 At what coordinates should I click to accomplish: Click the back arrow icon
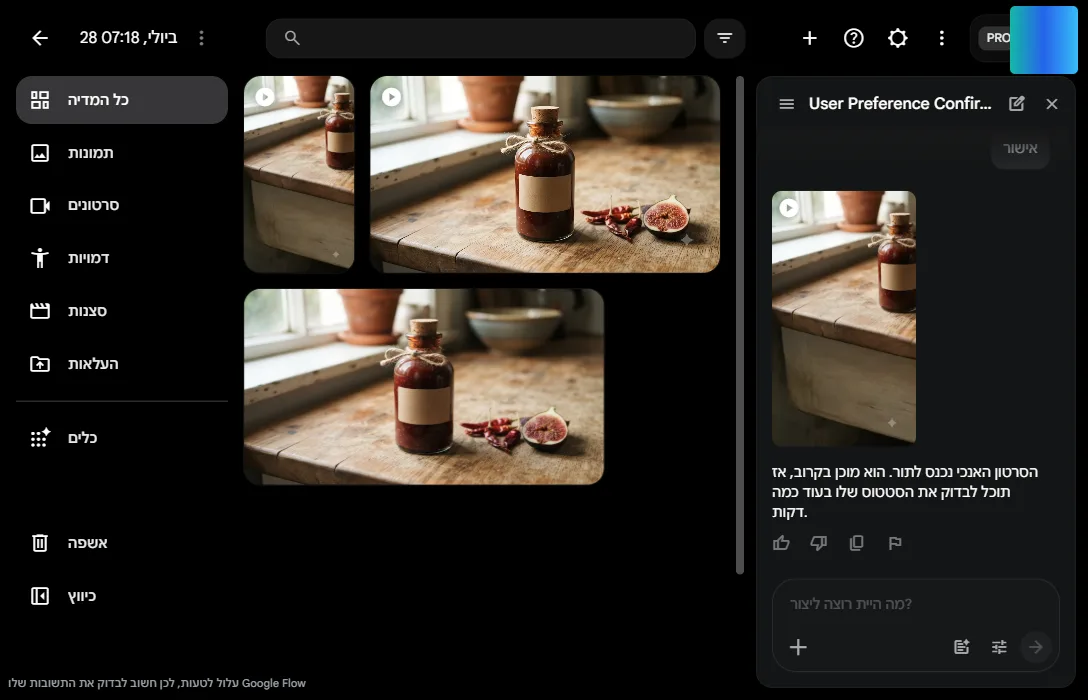pos(40,38)
